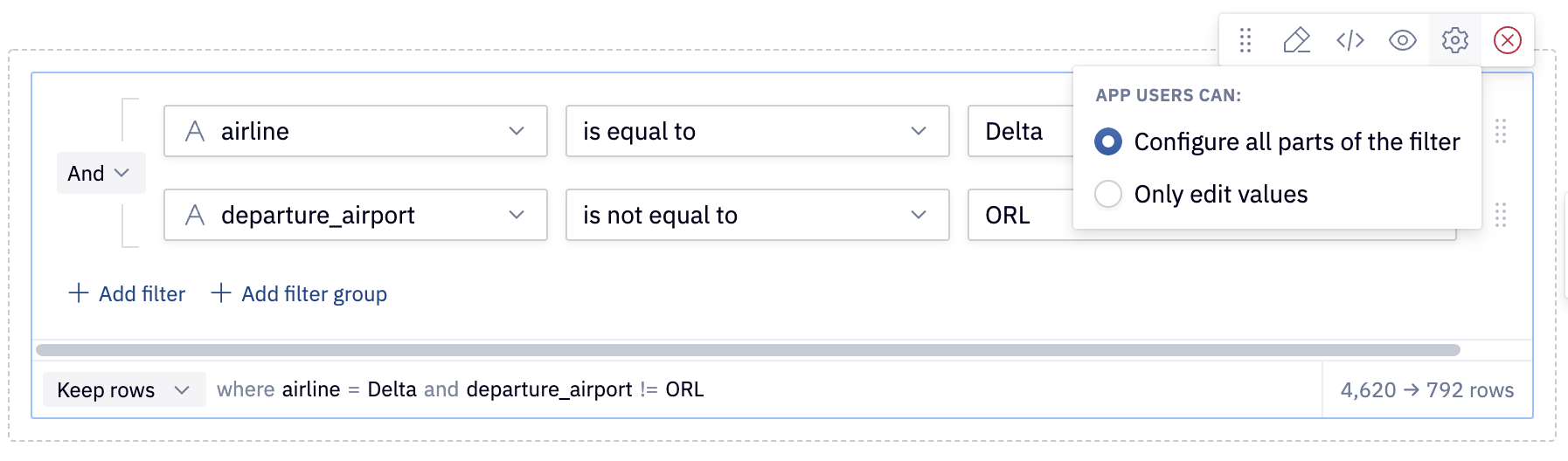Grab the departure_airport row drag handle
Viewport: 1568px width, 461px height.
click(x=1501, y=215)
